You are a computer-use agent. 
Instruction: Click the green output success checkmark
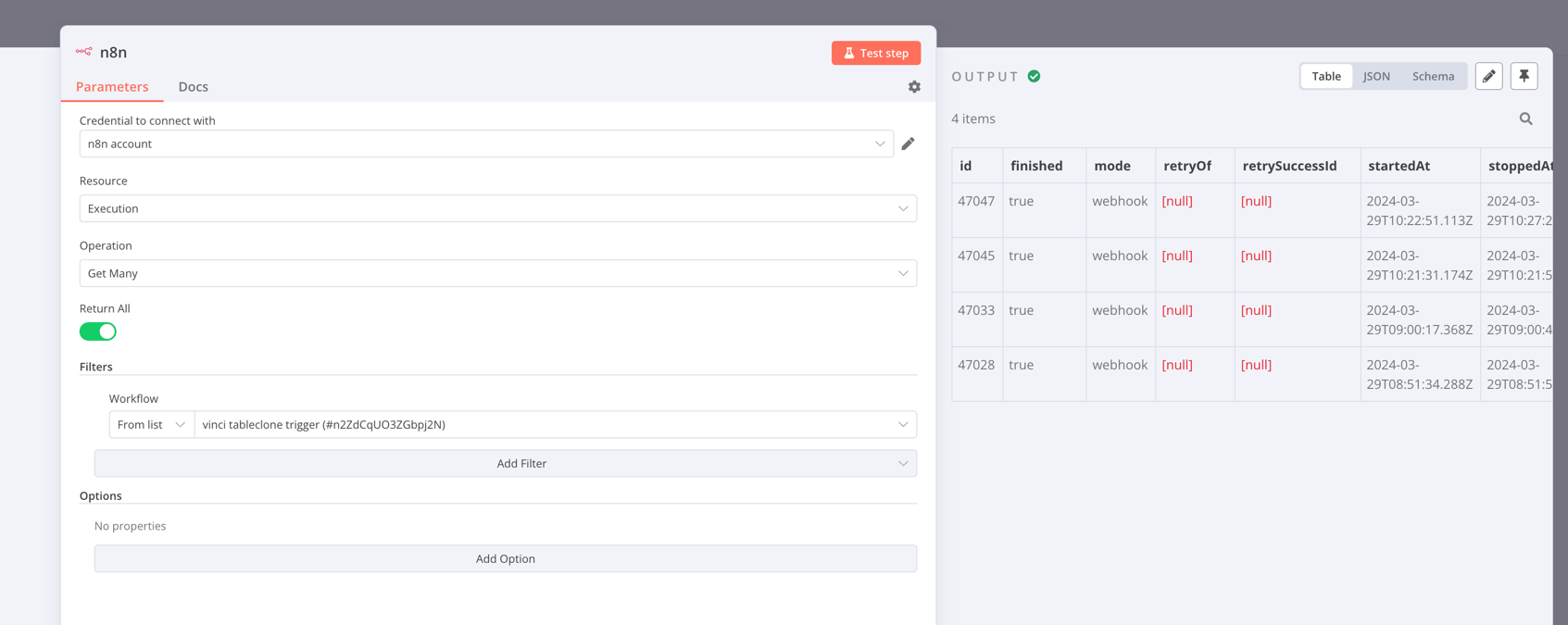coord(1034,76)
